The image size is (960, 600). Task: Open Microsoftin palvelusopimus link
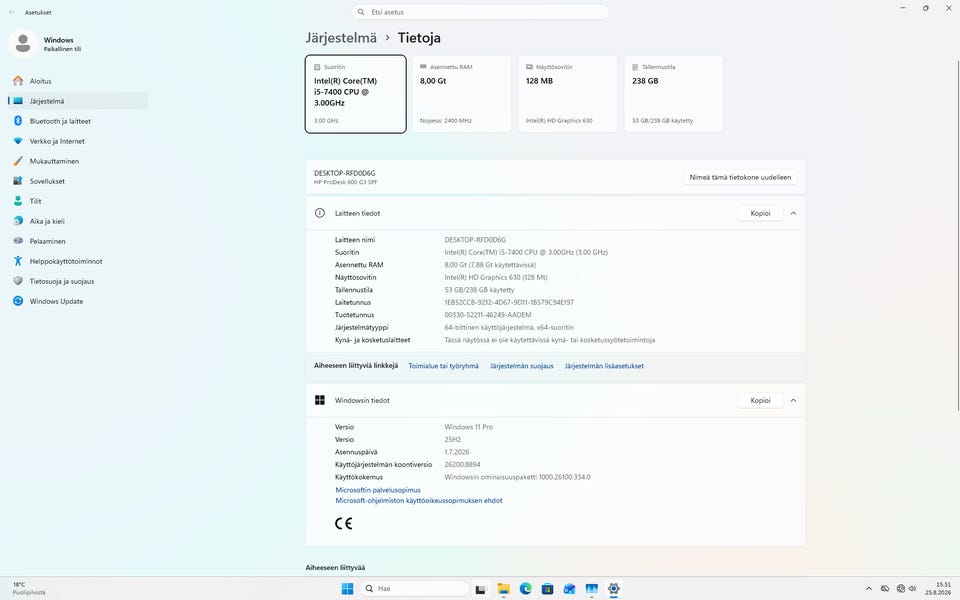coord(378,490)
